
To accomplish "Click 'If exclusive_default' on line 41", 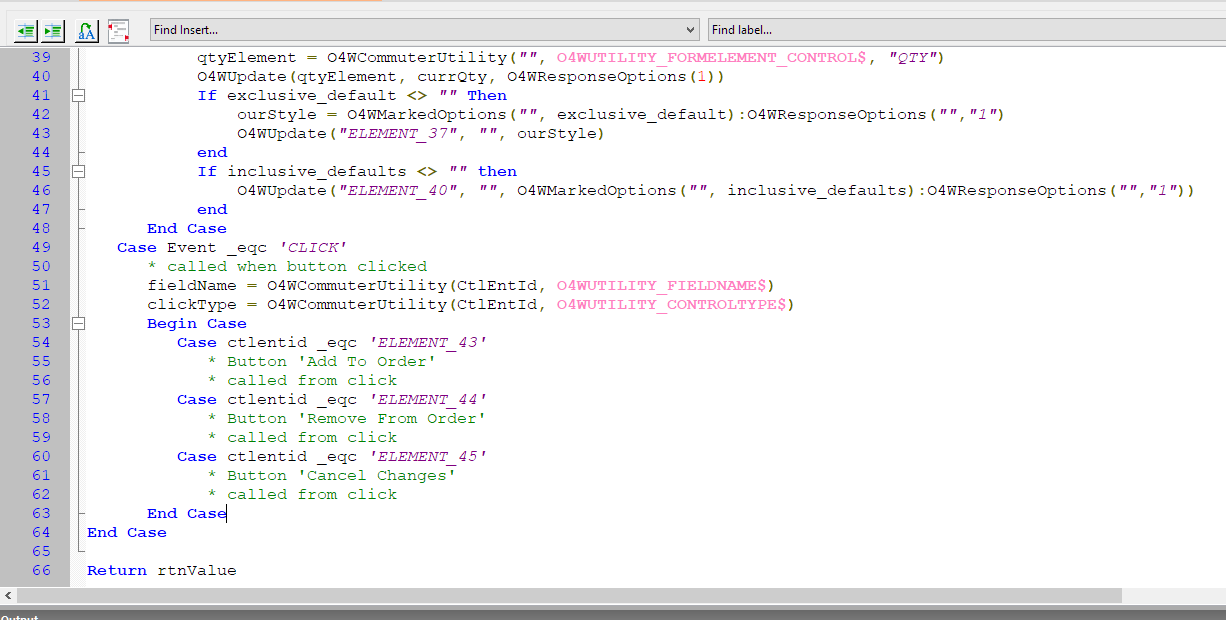I will tap(297, 95).
